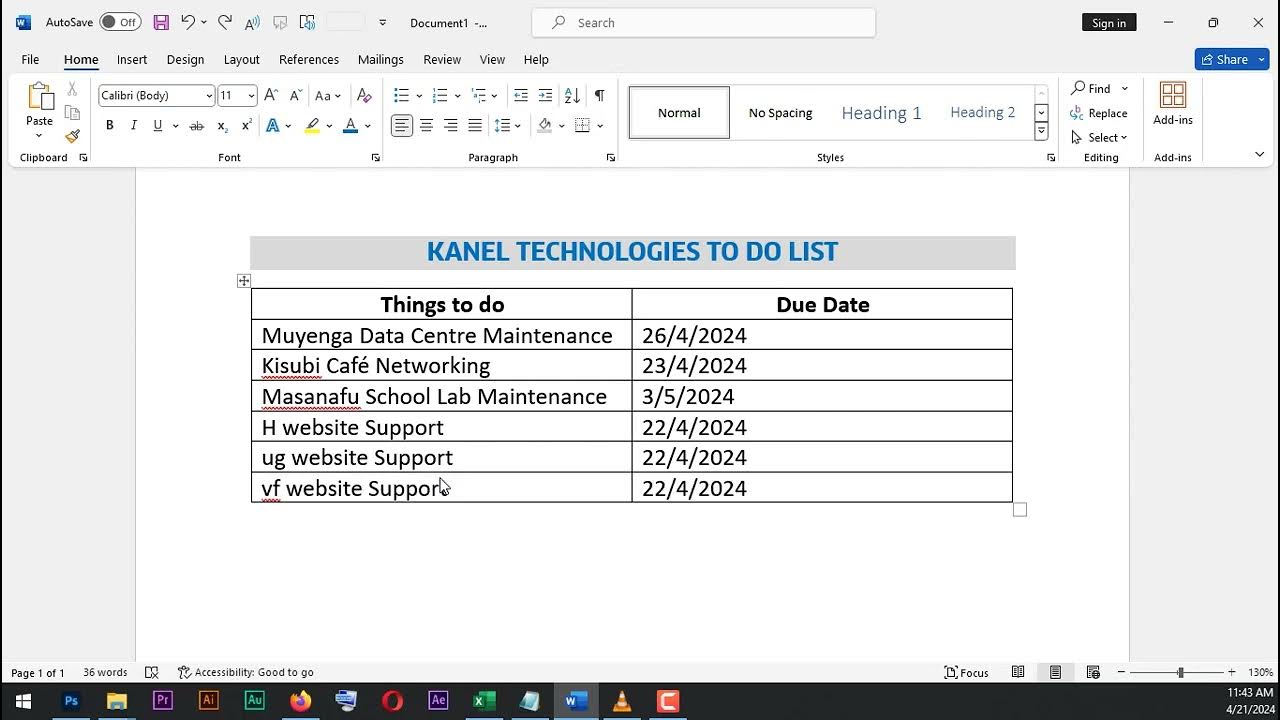Apply the No Spacing style
1280x720 pixels.
(780, 112)
